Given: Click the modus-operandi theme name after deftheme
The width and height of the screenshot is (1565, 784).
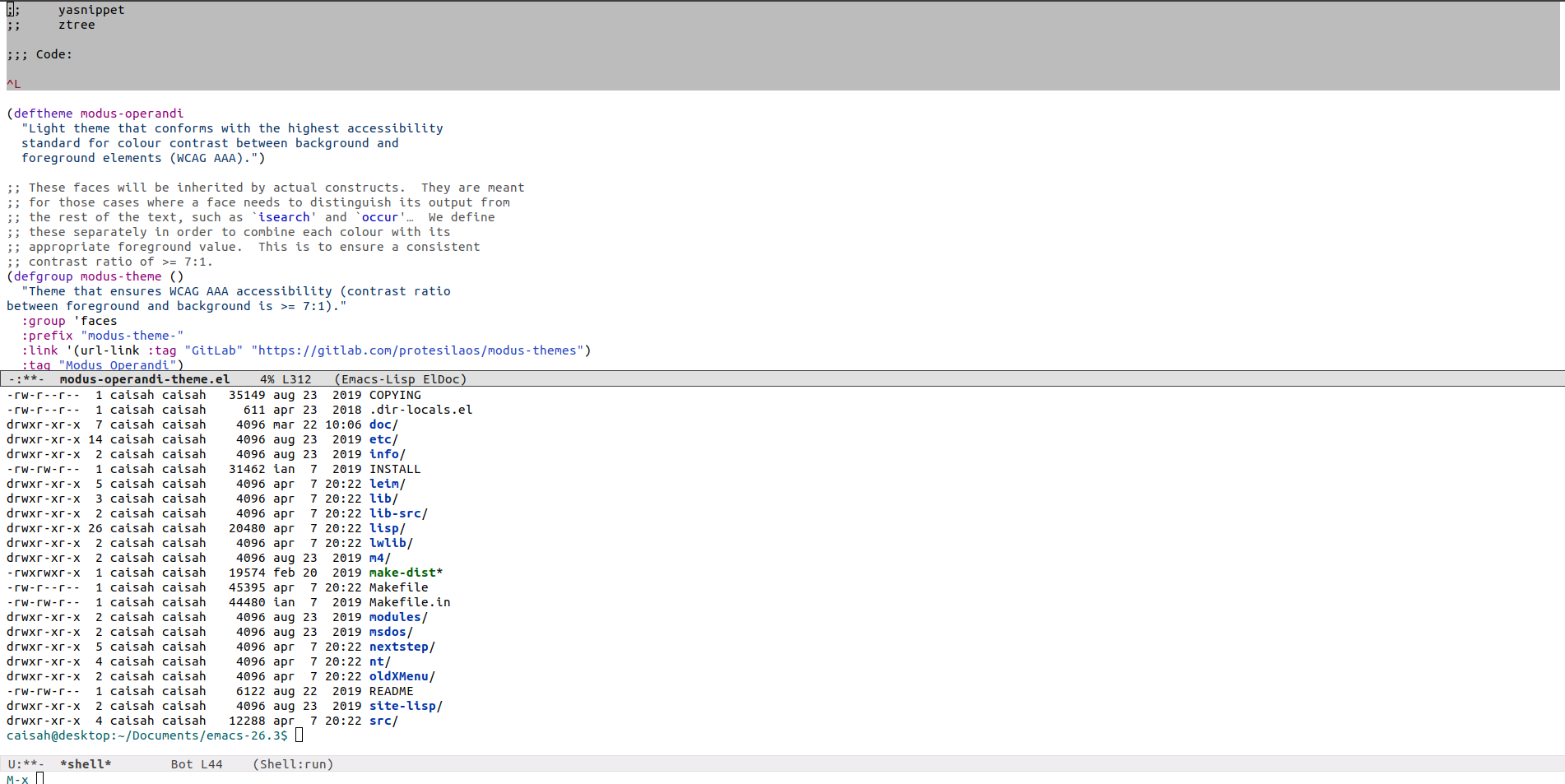Looking at the screenshot, I should pyautogui.click(x=132, y=114).
